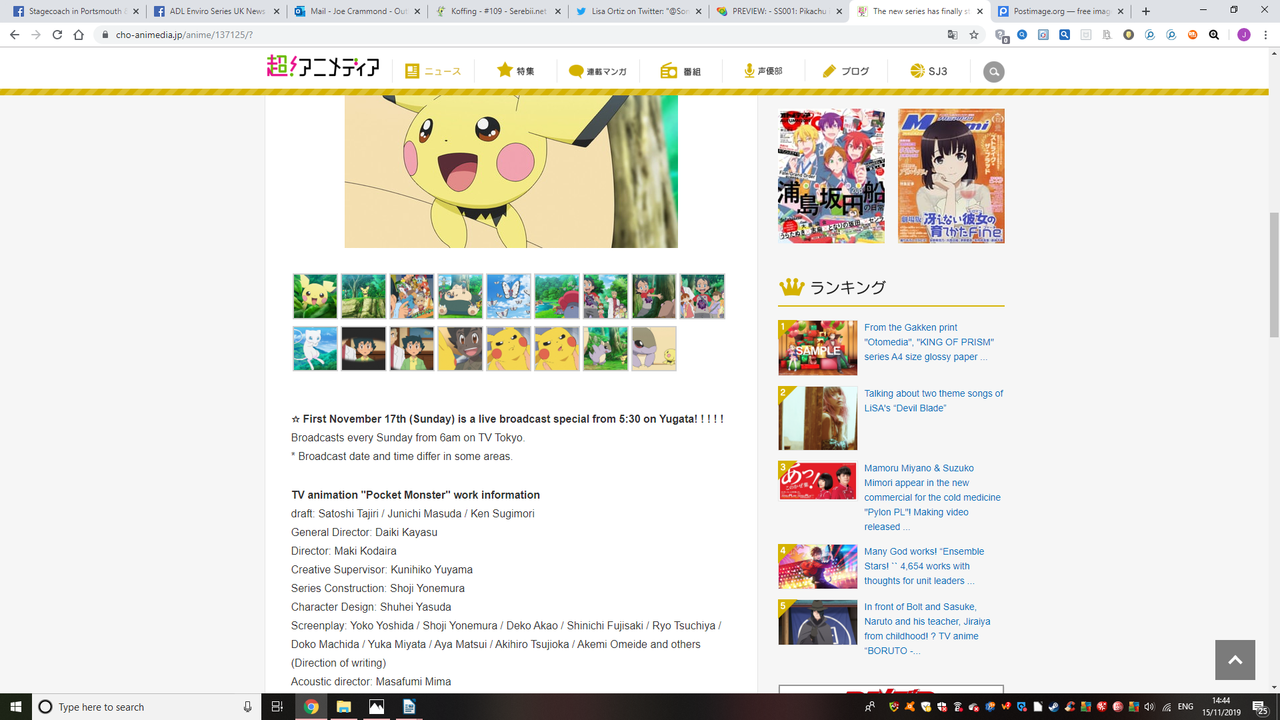
Task: Click the taskbar microphone voice search icon
Action: click(x=247, y=706)
